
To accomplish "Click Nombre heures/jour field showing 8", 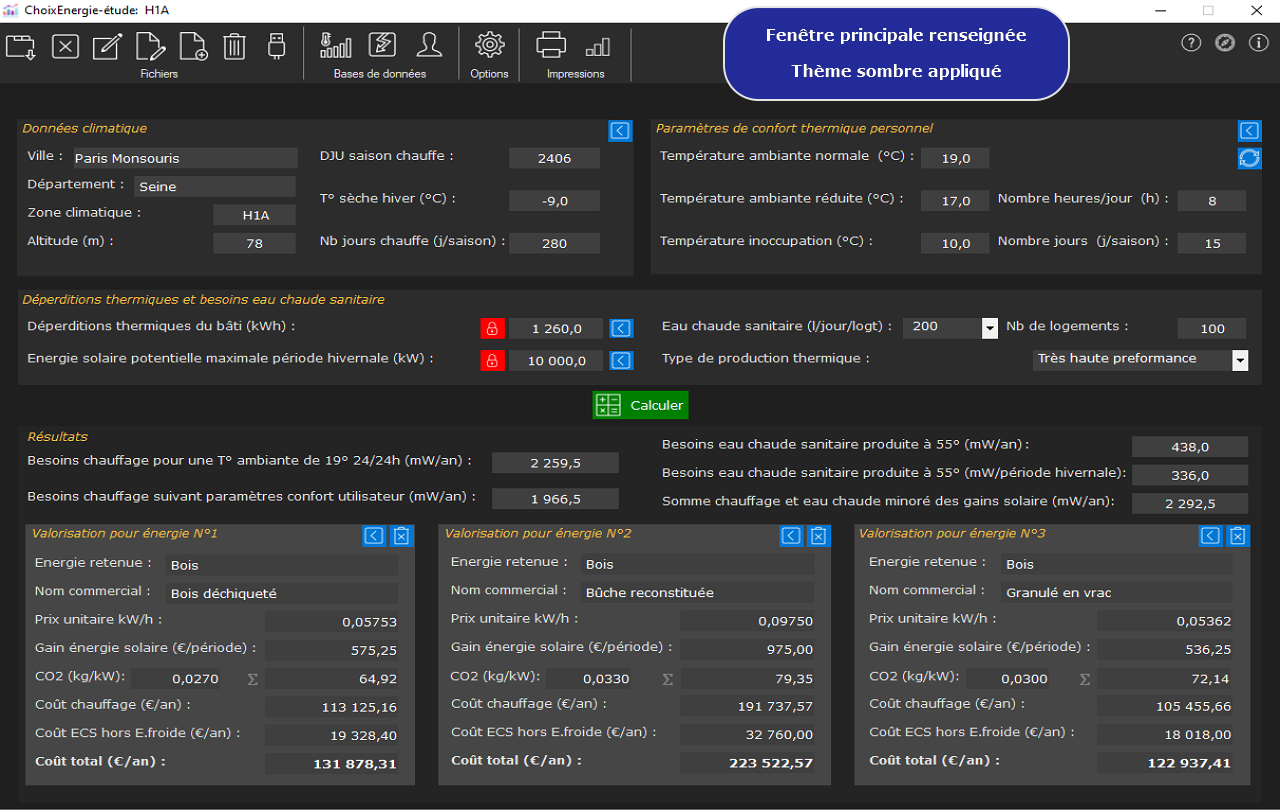I will point(1212,201).
